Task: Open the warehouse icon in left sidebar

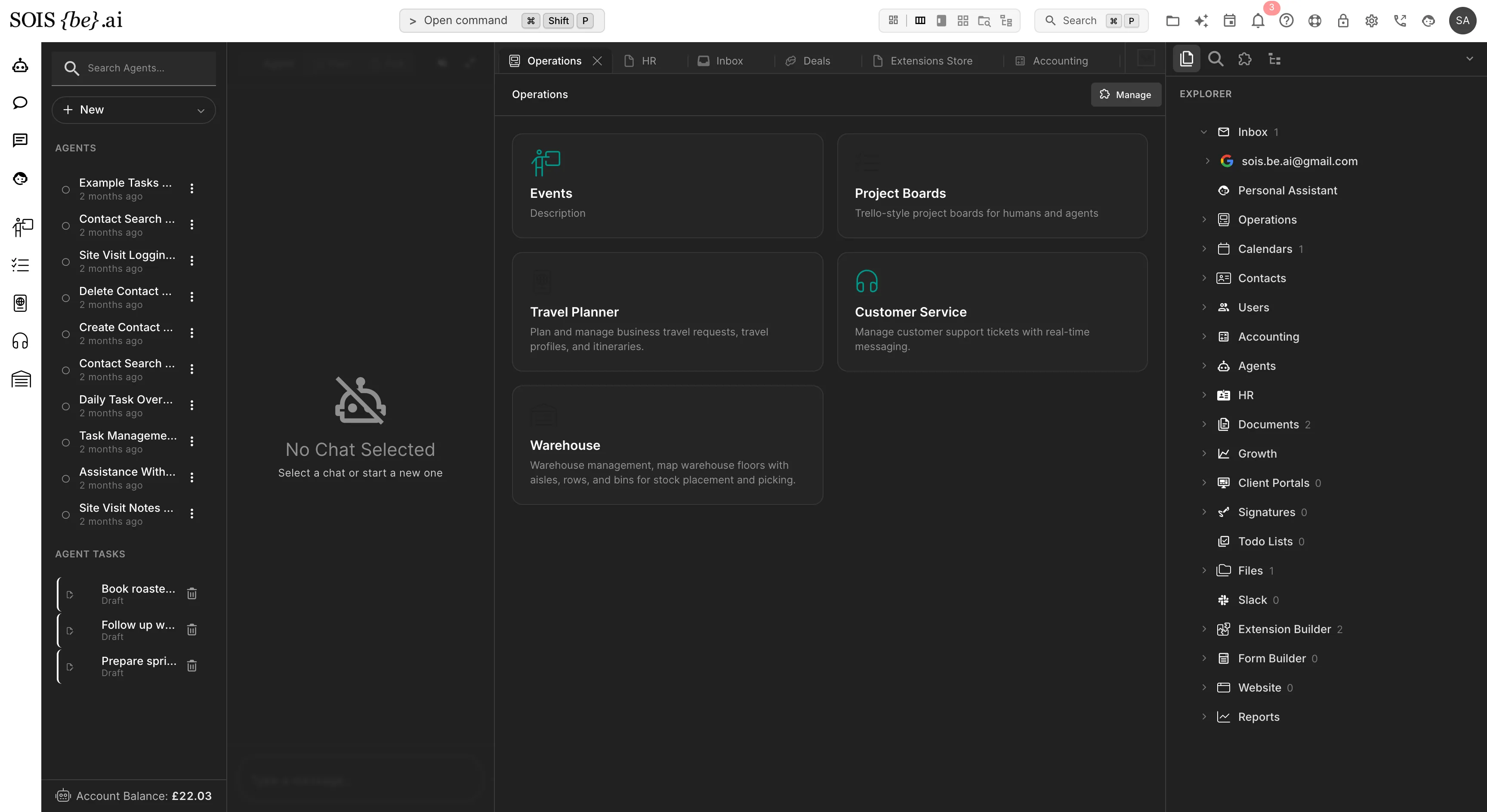Action: [x=21, y=379]
